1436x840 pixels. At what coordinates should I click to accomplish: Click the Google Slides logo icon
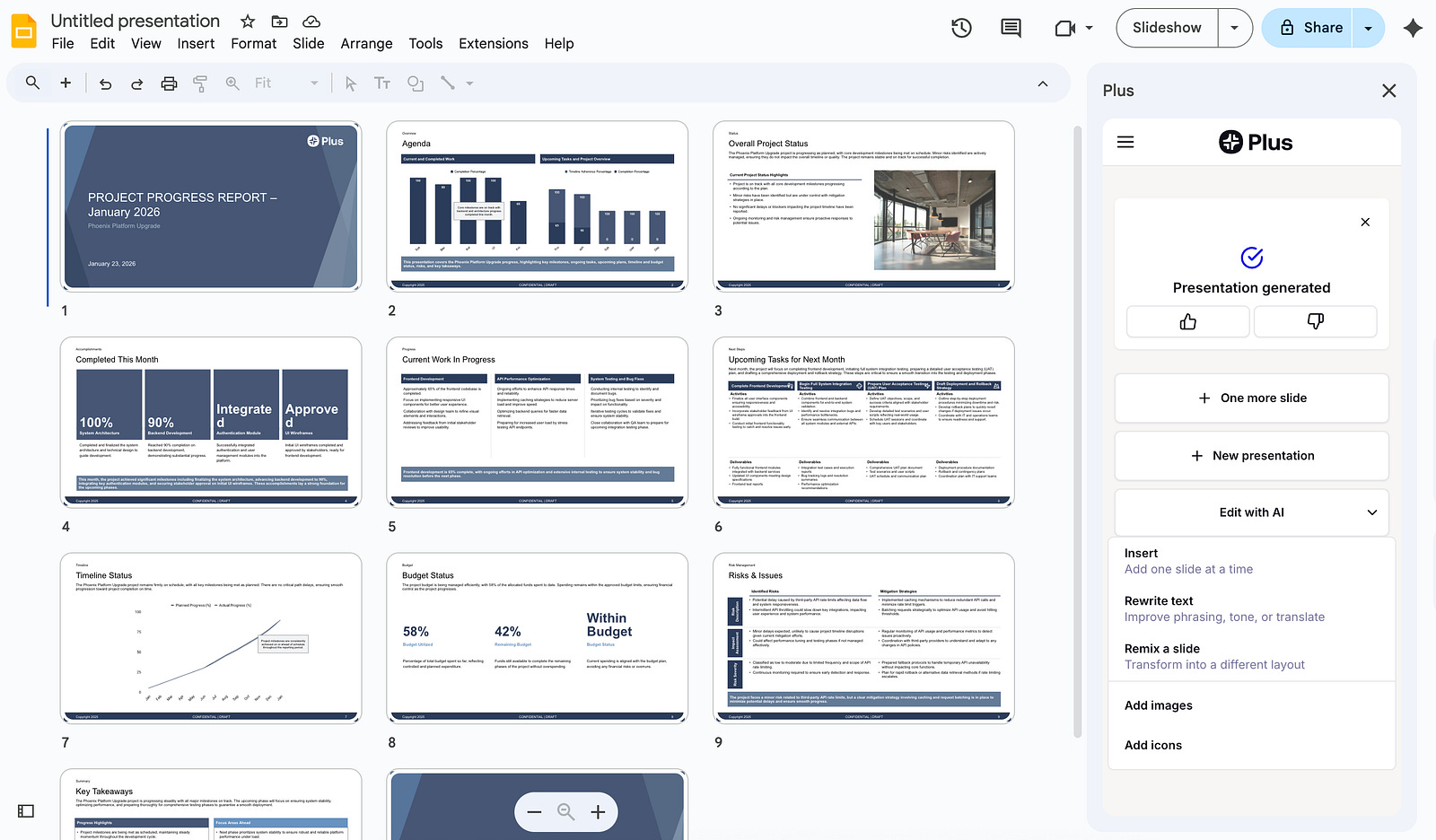pyautogui.click(x=23, y=31)
